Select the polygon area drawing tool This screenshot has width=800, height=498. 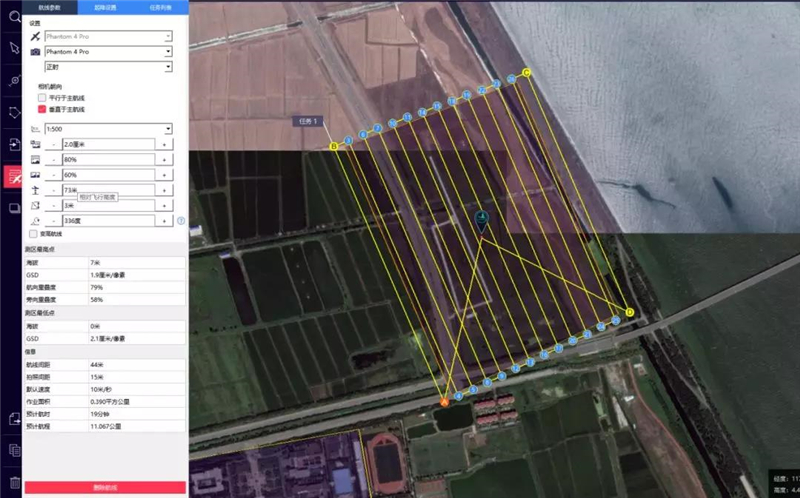click(x=14, y=112)
